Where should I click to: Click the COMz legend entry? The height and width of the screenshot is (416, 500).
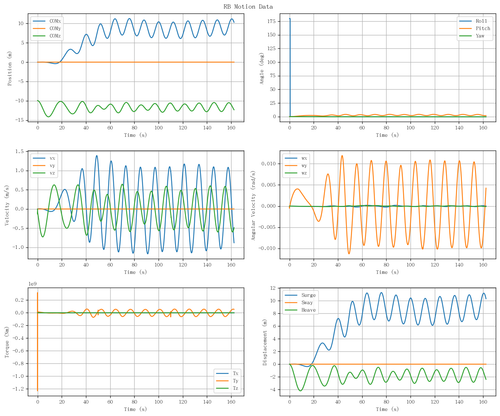tap(47, 36)
